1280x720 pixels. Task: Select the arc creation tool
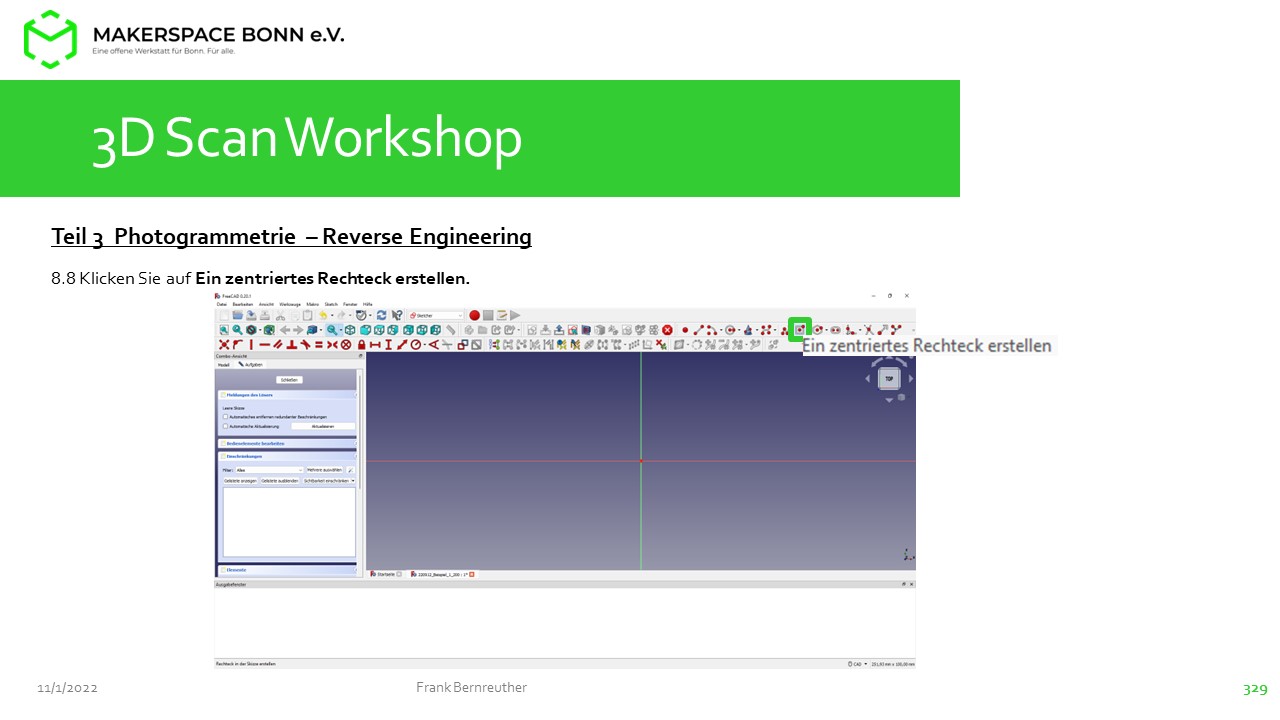pyautogui.click(x=712, y=330)
